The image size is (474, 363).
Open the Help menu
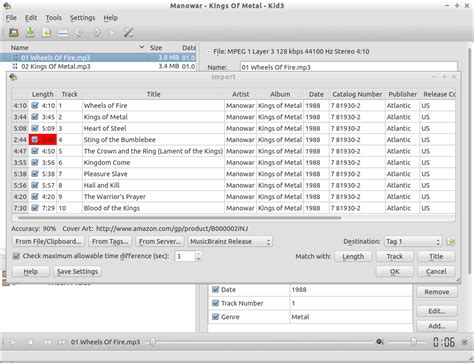tap(110, 18)
